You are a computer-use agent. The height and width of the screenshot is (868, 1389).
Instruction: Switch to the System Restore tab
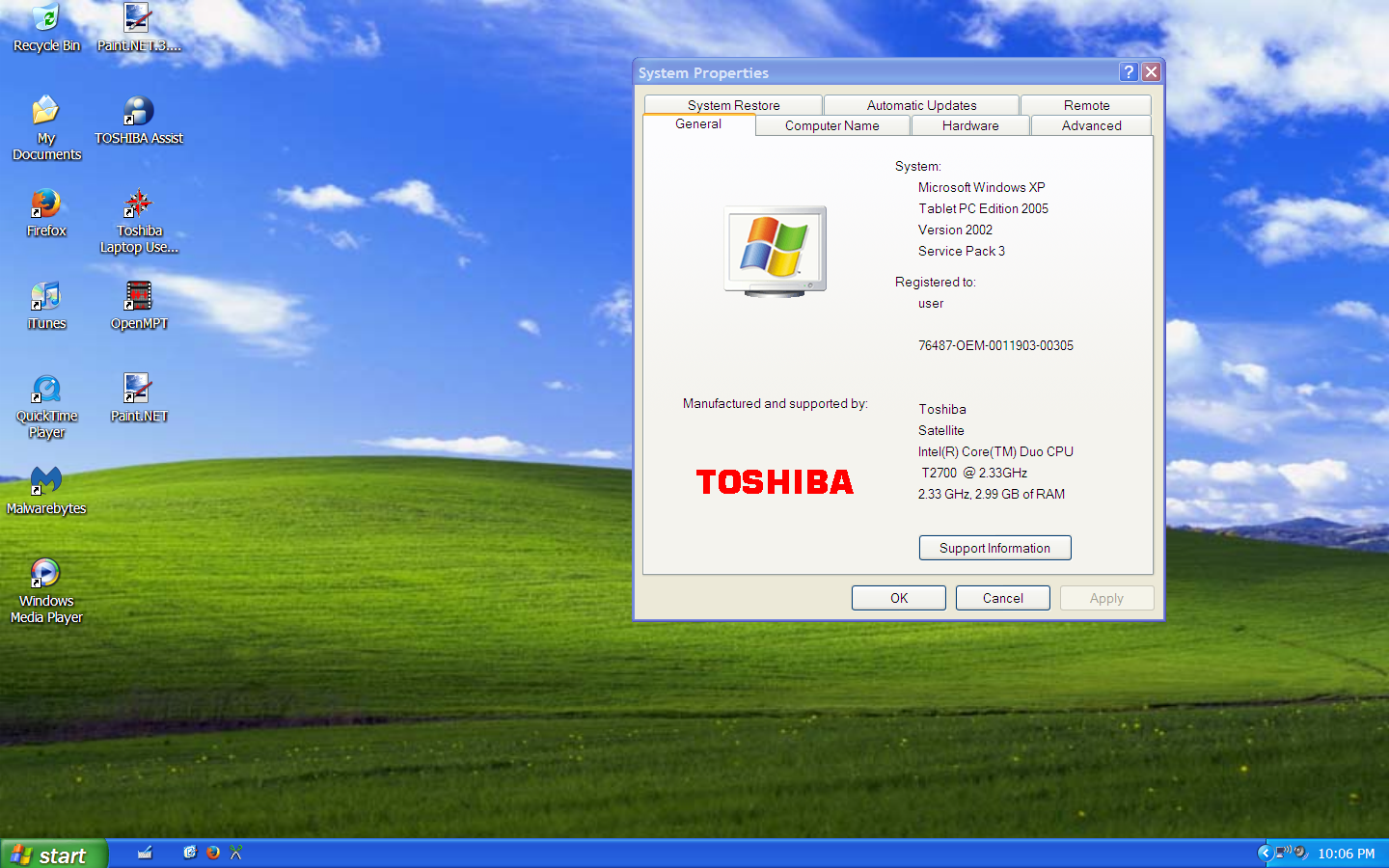733,105
